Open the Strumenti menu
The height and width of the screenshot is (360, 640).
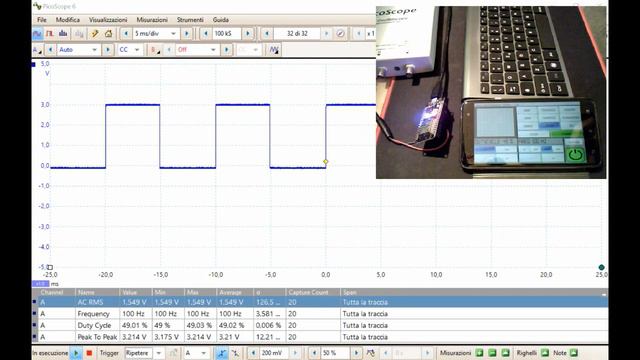tap(190, 20)
